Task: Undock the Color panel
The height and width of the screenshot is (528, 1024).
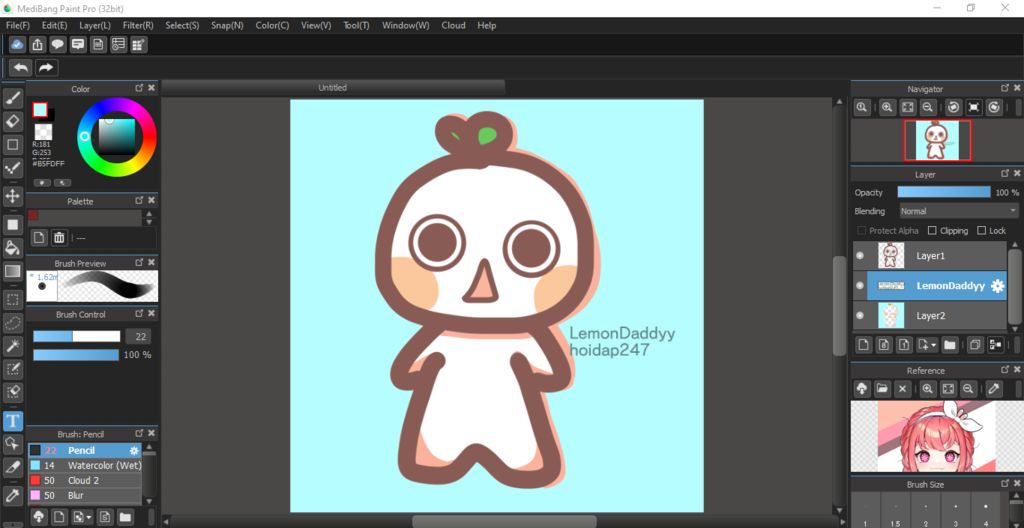Action: point(139,88)
